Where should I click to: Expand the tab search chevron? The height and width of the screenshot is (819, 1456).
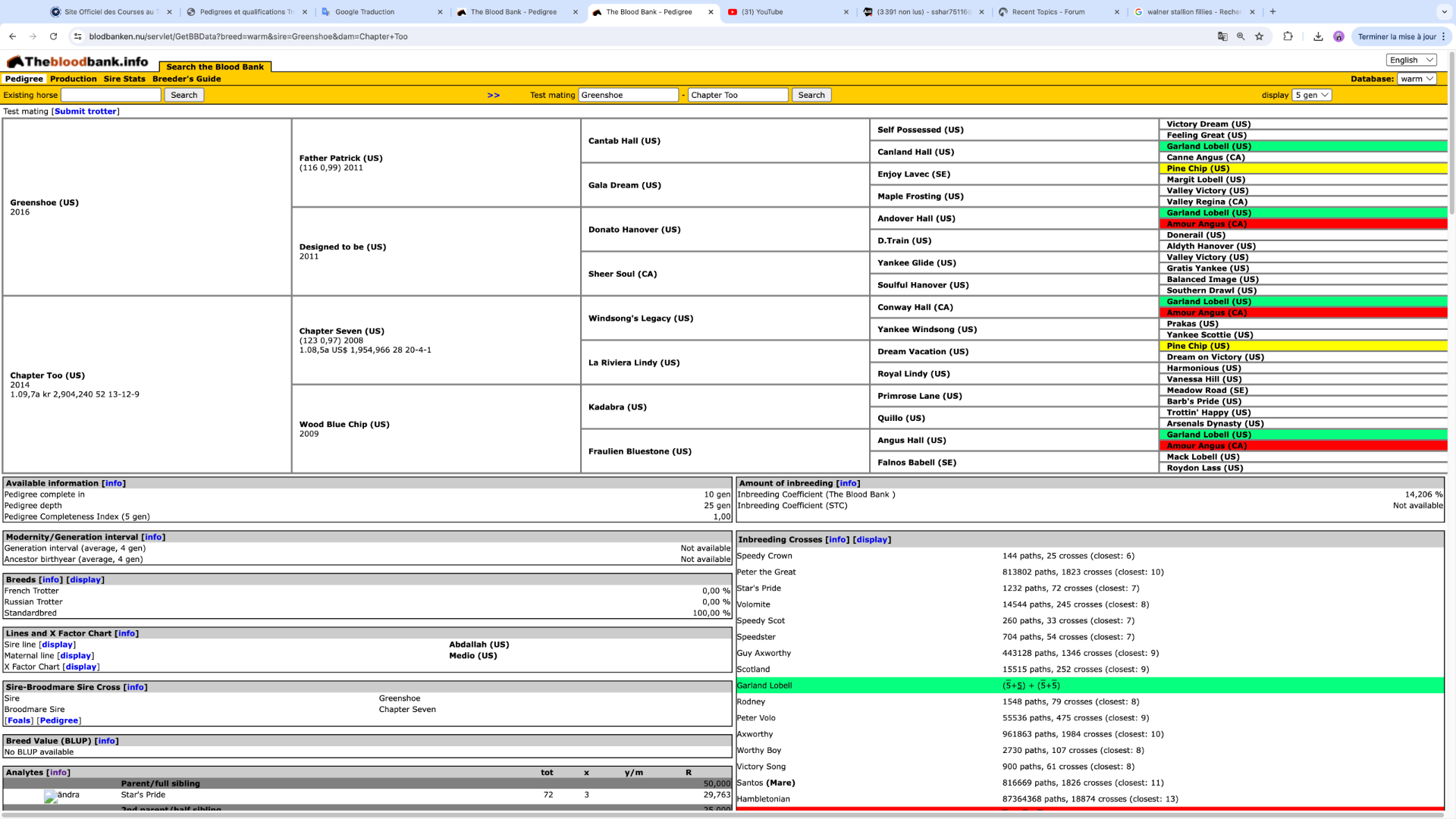click(x=1443, y=12)
